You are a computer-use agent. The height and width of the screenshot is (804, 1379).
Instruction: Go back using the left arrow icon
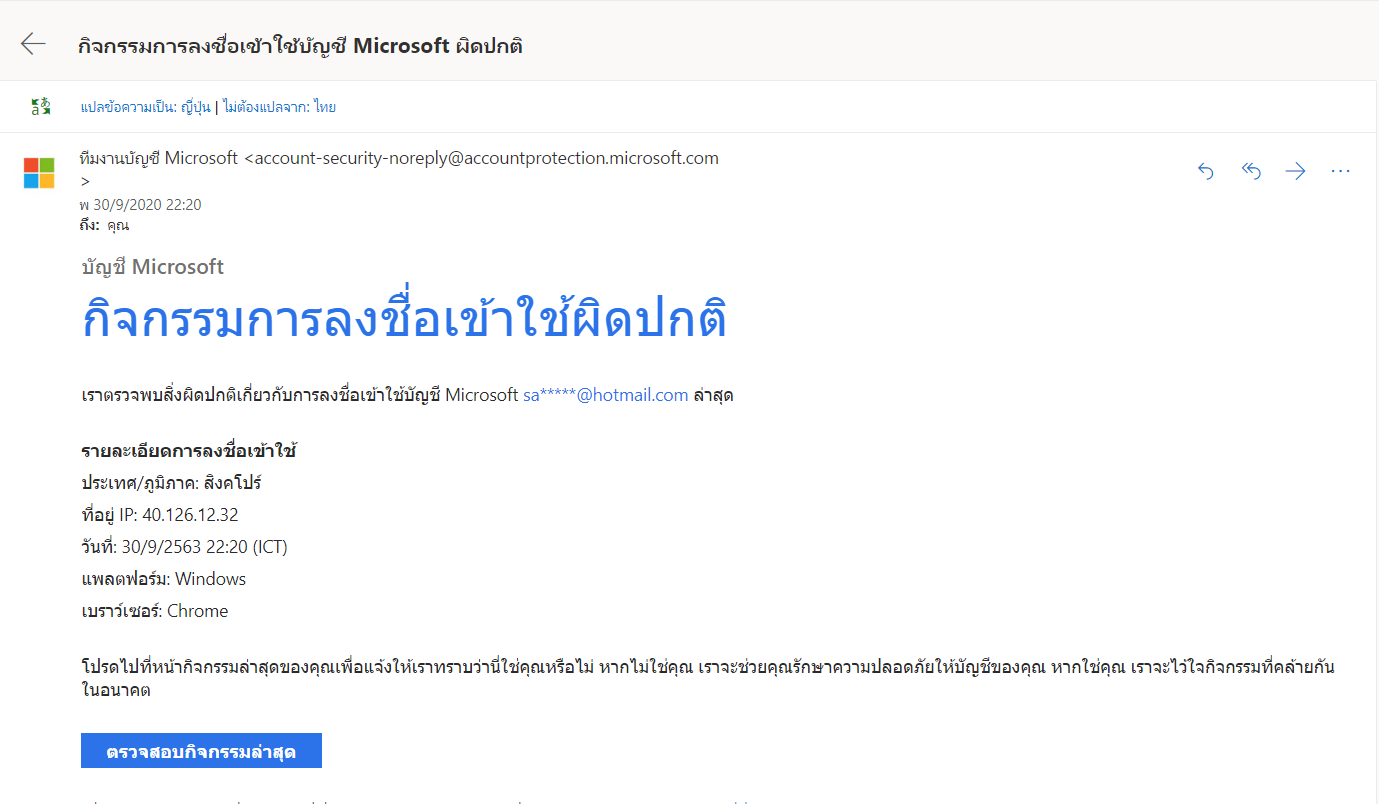pos(33,44)
